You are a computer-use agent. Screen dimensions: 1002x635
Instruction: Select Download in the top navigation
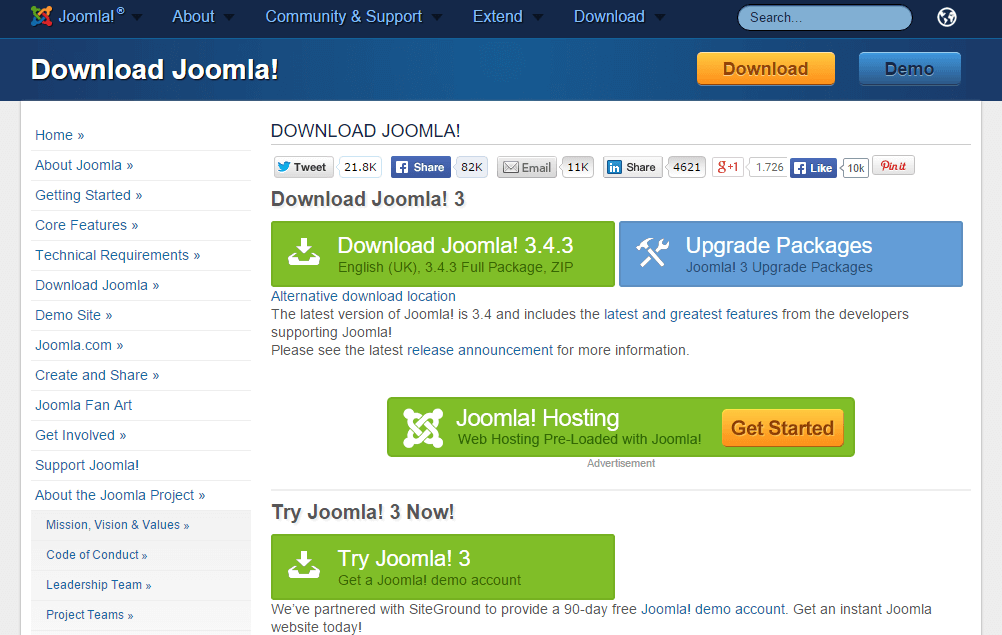[609, 16]
